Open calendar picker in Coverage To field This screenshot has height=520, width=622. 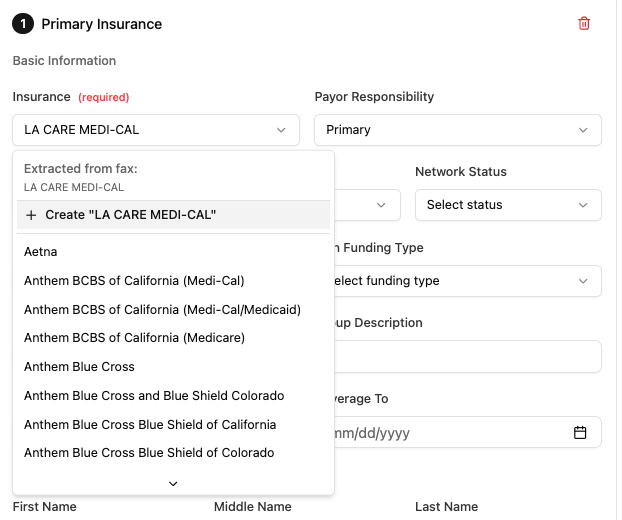tap(580, 432)
